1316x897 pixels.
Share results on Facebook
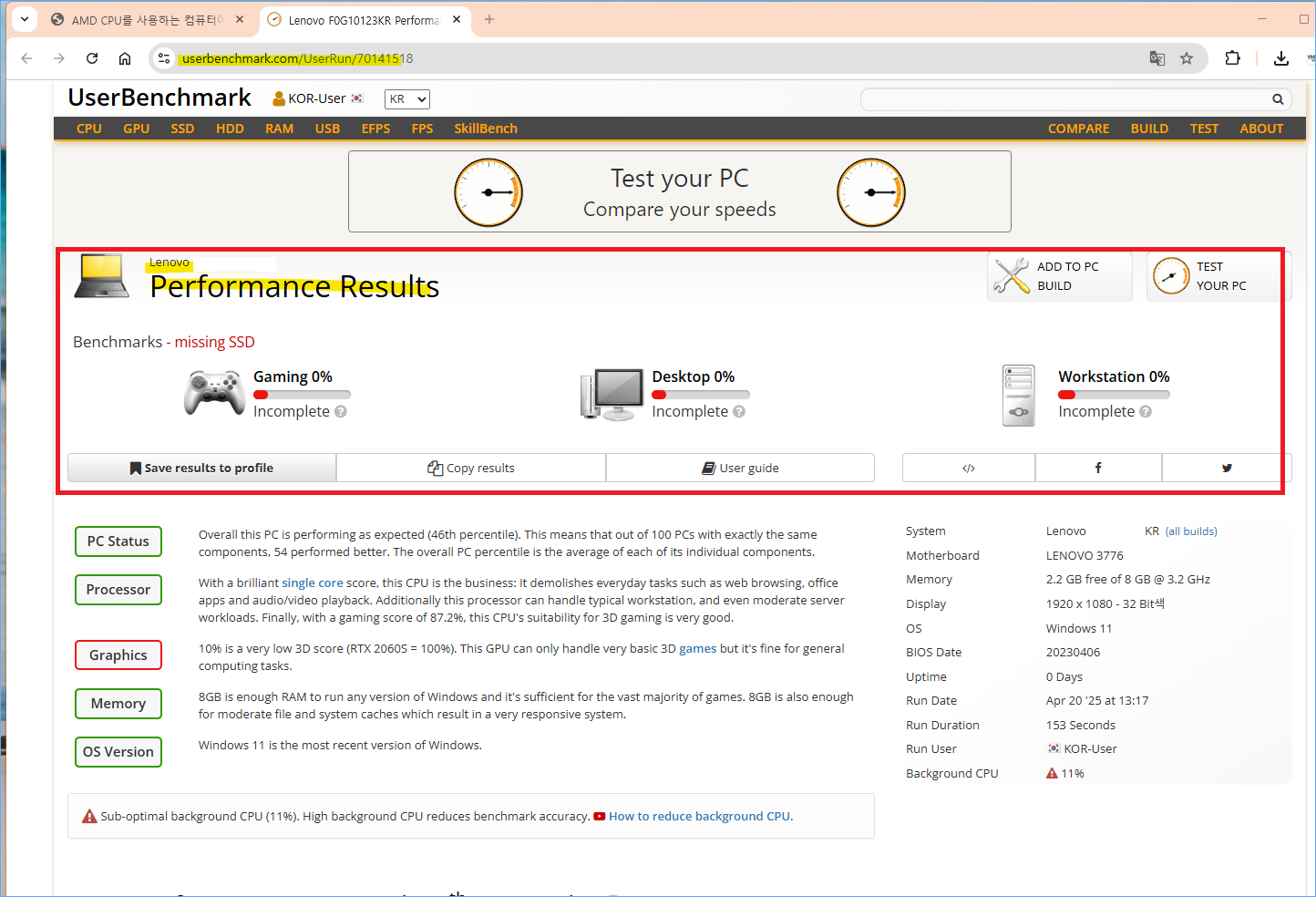tap(1098, 468)
